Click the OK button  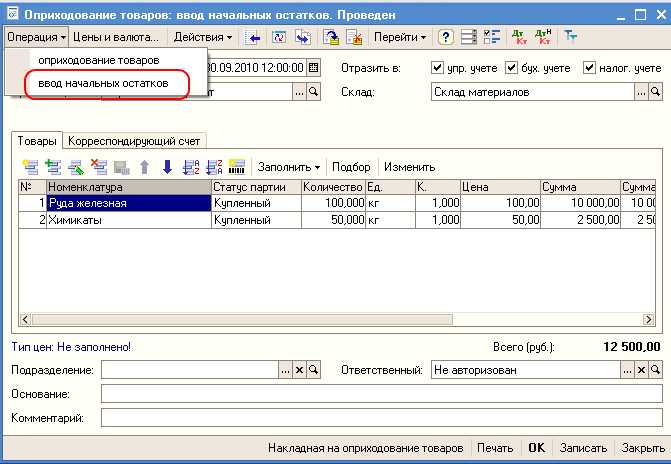(537, 448)
